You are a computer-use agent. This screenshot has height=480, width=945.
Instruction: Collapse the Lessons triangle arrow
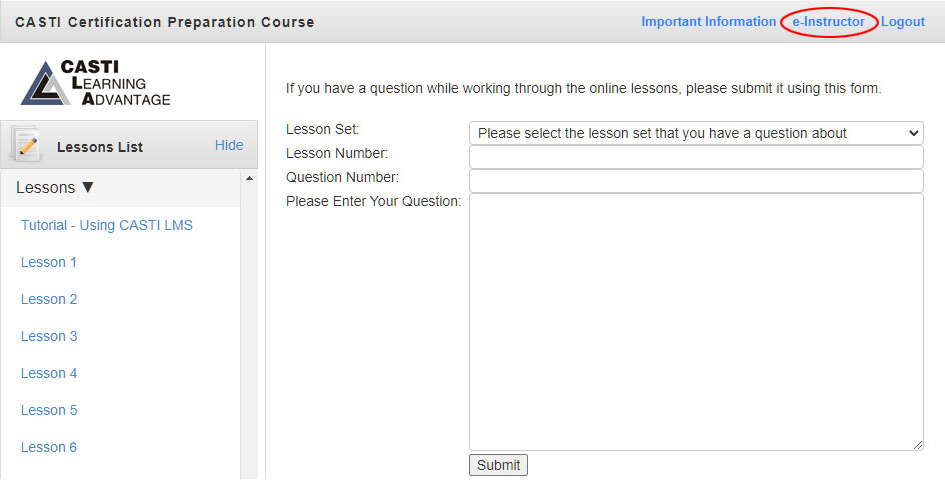tap(88, 188)
